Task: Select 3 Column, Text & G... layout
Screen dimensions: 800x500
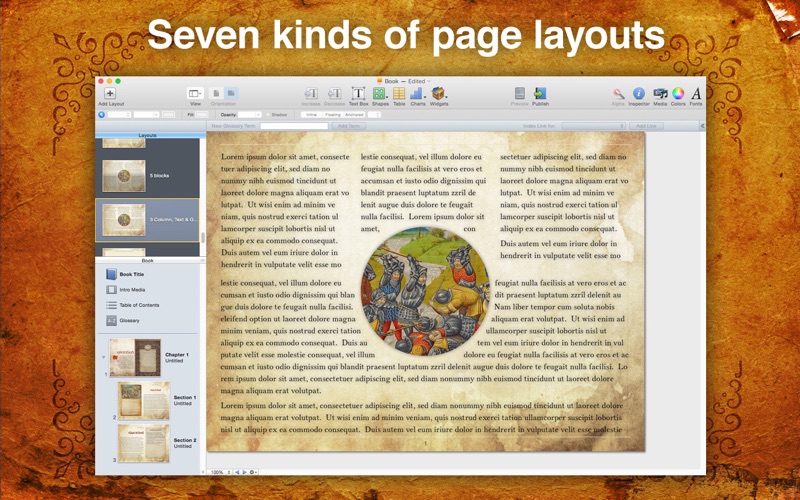Action: click(147, 220)
